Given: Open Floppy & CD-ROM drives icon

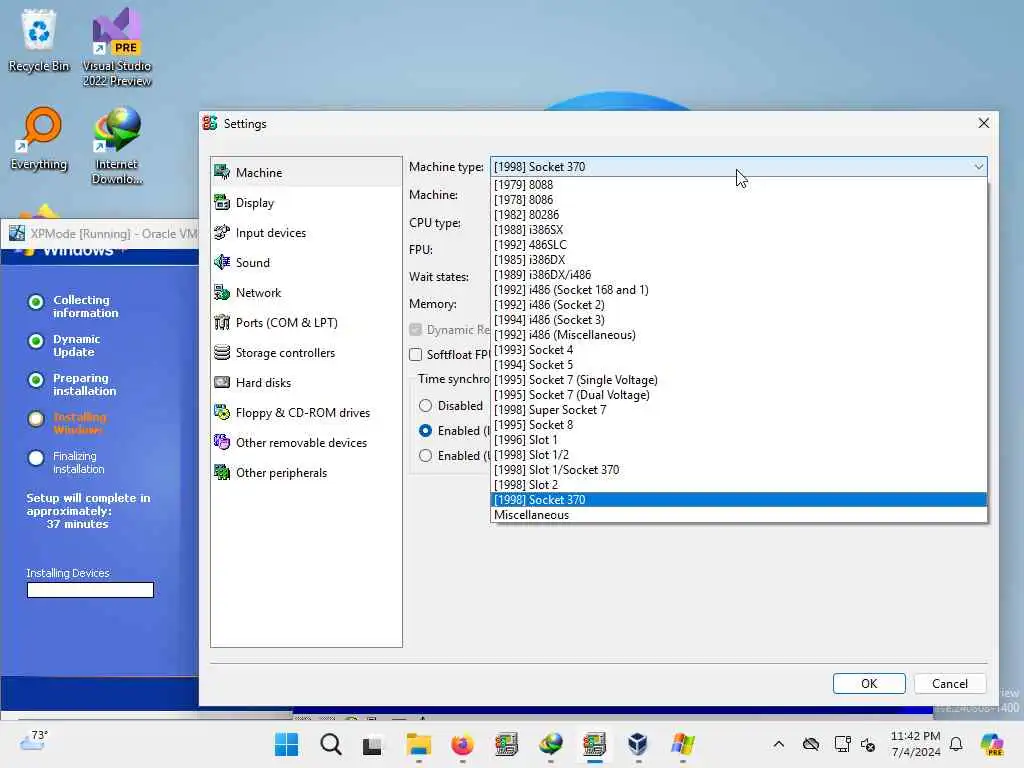Looking at the screenshot, I should [x=222, y=413].
